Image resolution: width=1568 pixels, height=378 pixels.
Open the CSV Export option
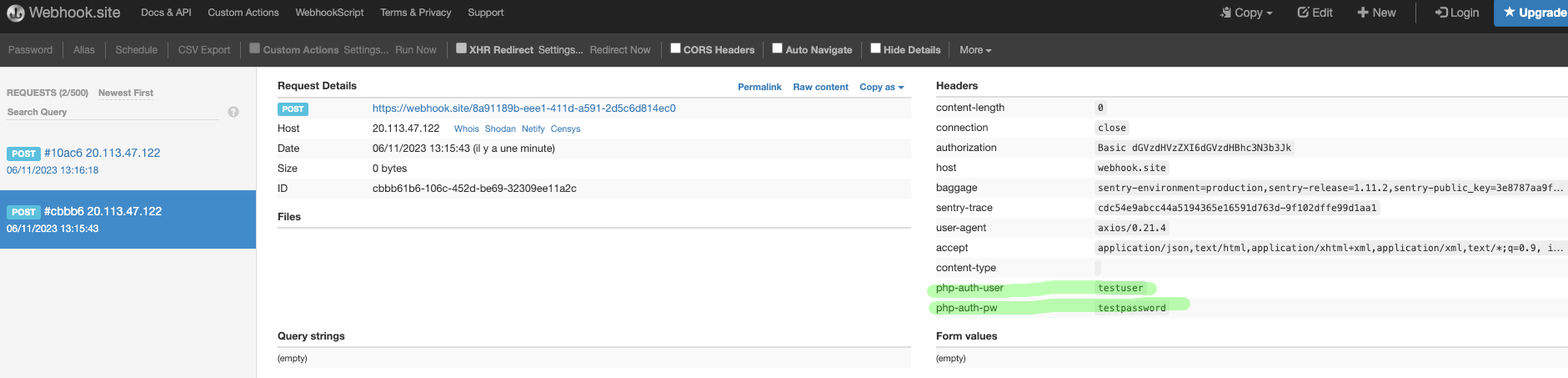pos(204,50)
